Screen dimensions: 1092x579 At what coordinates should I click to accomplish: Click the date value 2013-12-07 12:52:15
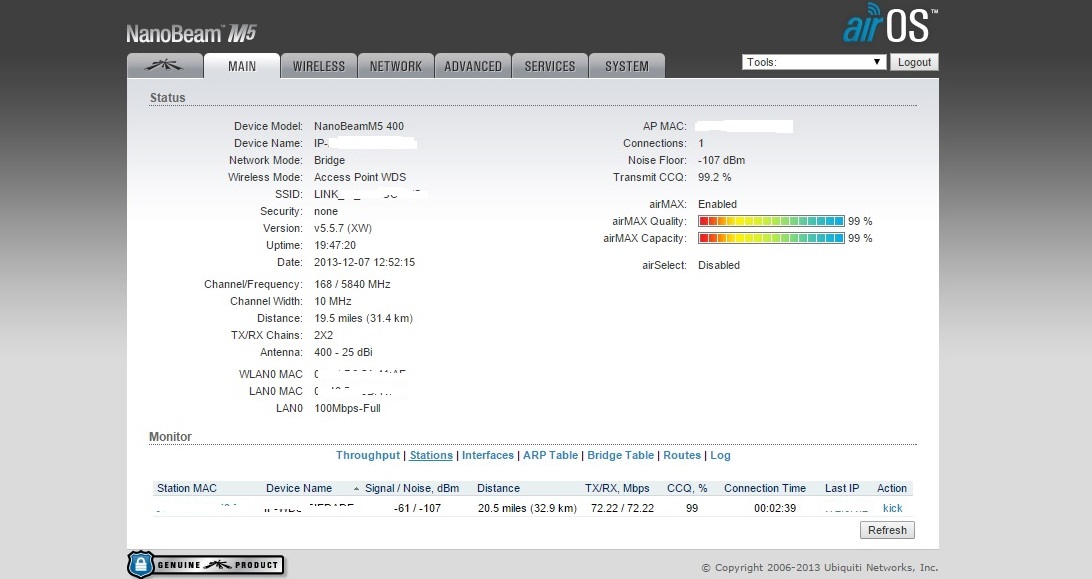click(364, 263)
